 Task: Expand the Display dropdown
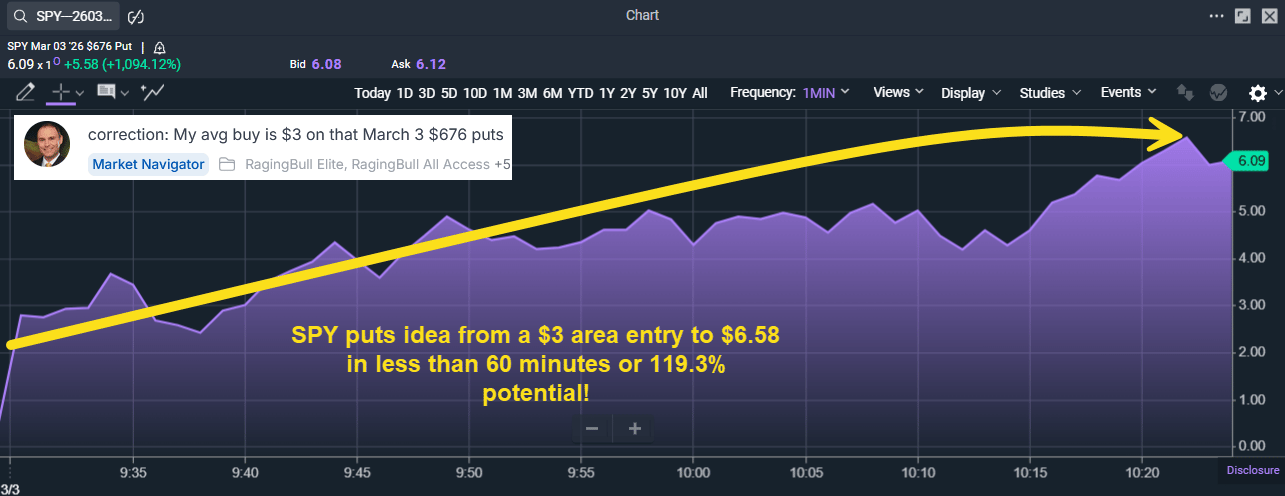click(x=971, y=92)
